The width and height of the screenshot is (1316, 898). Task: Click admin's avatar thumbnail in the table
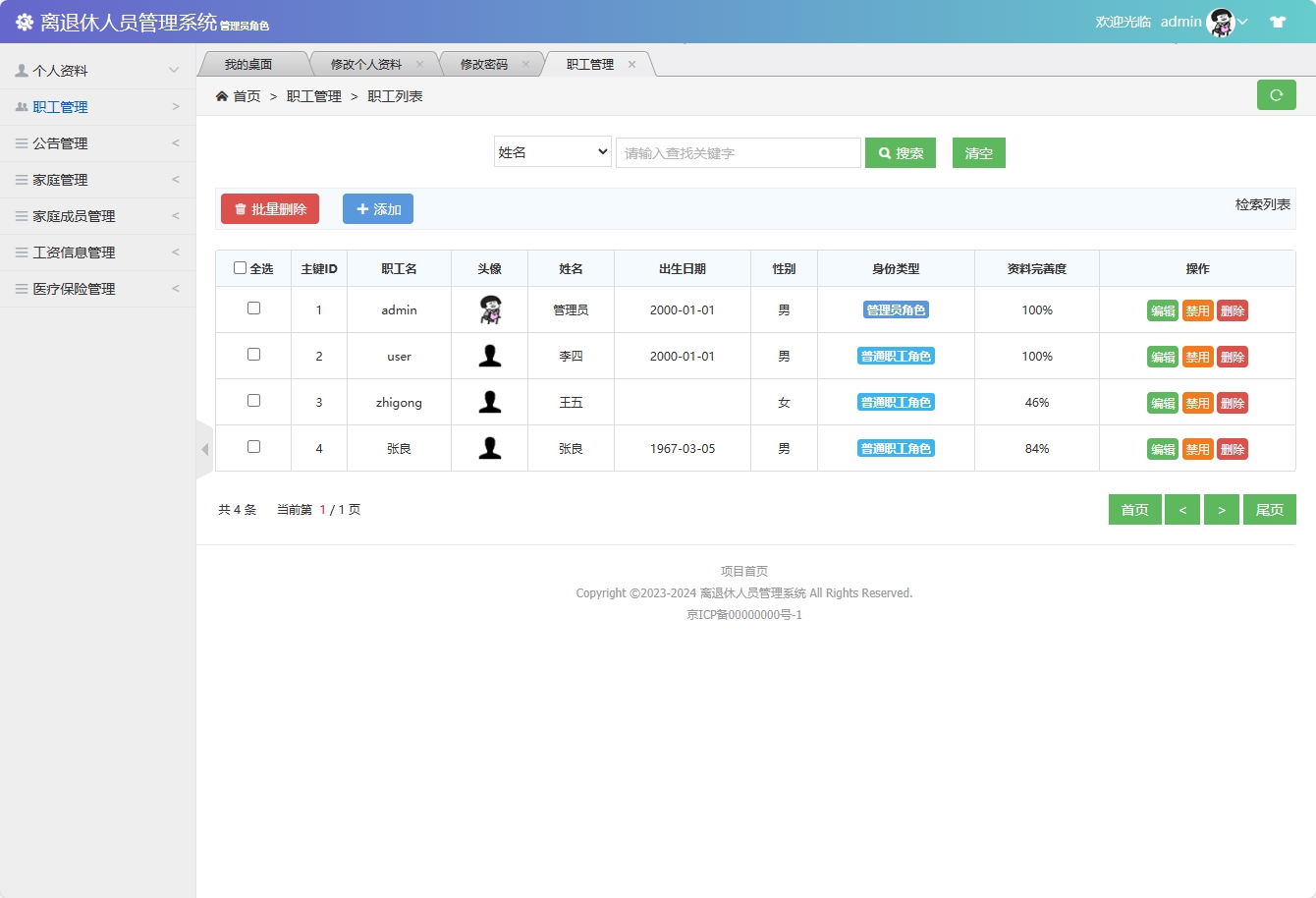pyautogui.click(x=489, y=309)
